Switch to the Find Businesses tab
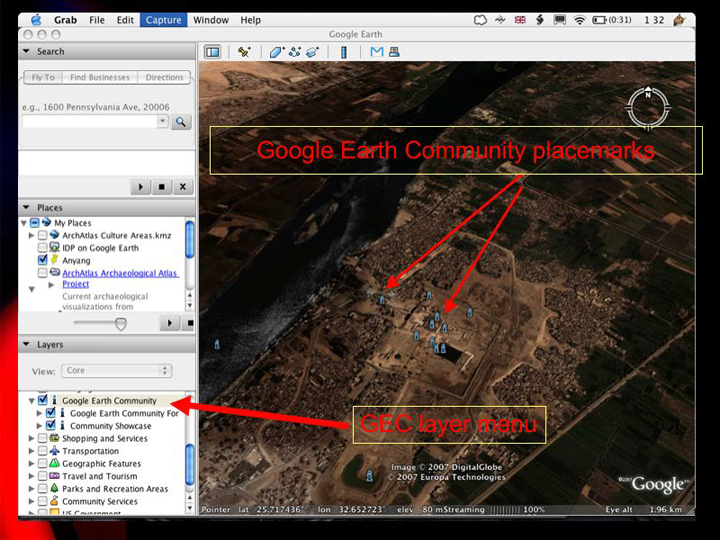Viewport: 720px width, 540px height. [100, 77]
